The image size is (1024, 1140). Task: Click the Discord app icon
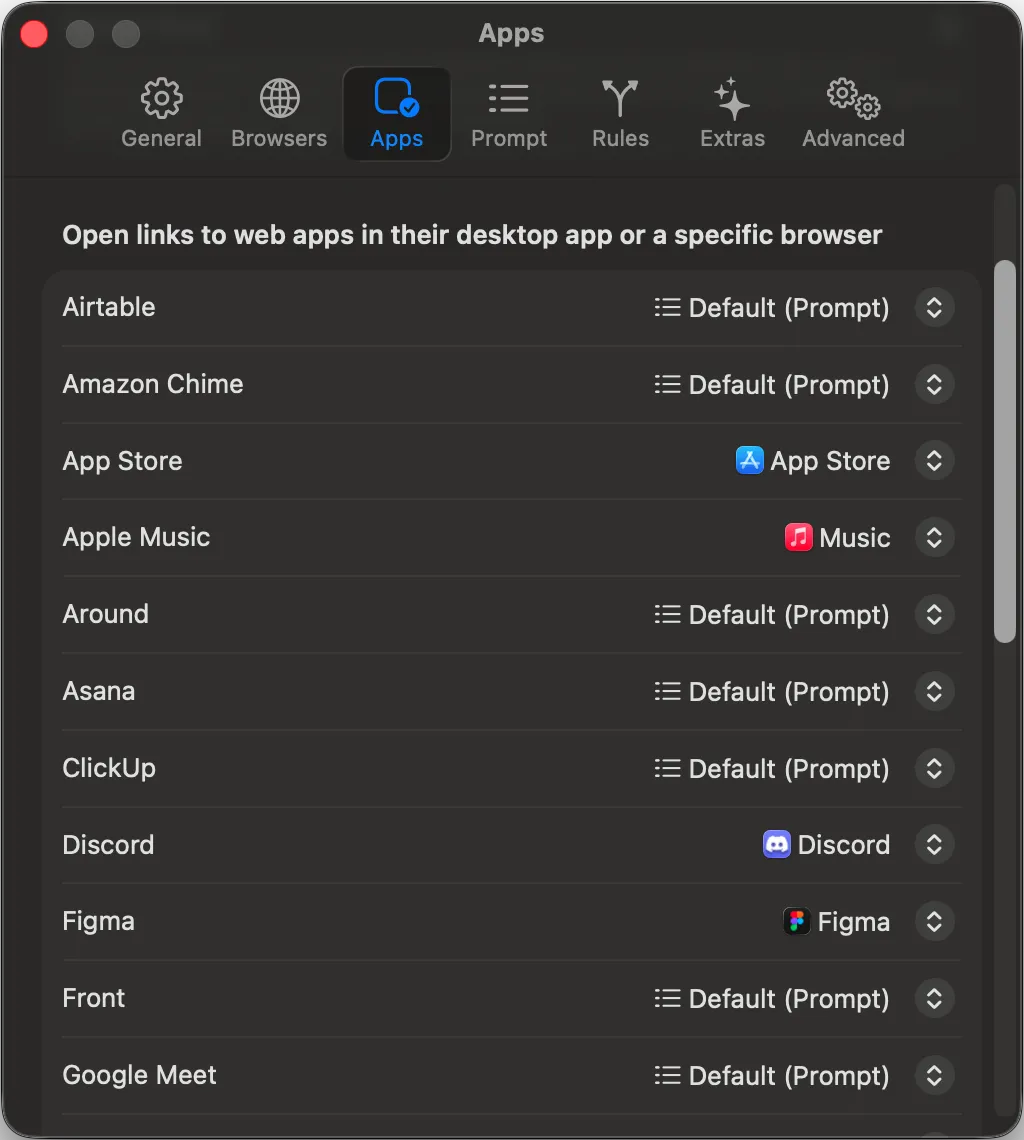[777, 844]
